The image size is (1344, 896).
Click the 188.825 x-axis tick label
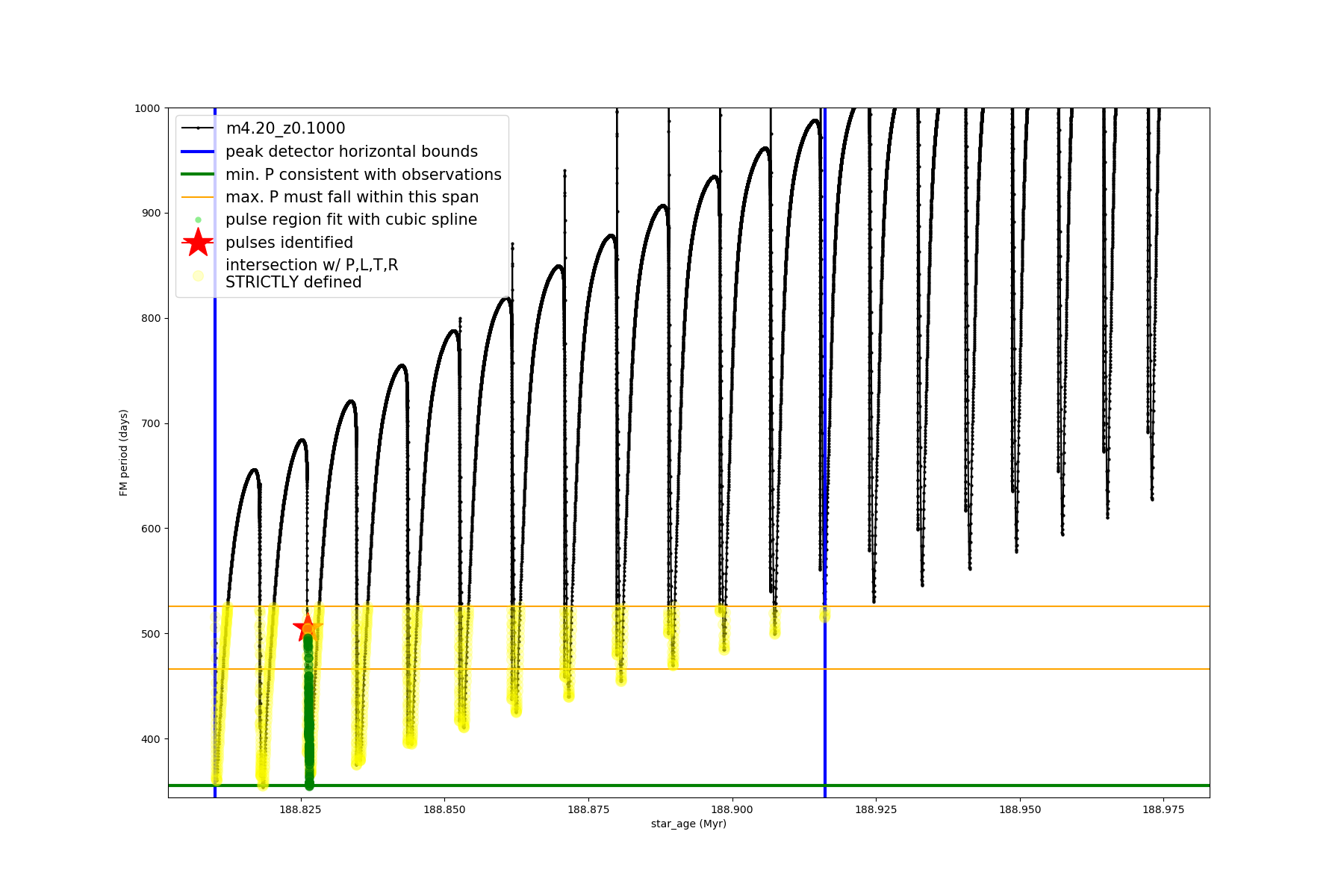click(301, 809)
